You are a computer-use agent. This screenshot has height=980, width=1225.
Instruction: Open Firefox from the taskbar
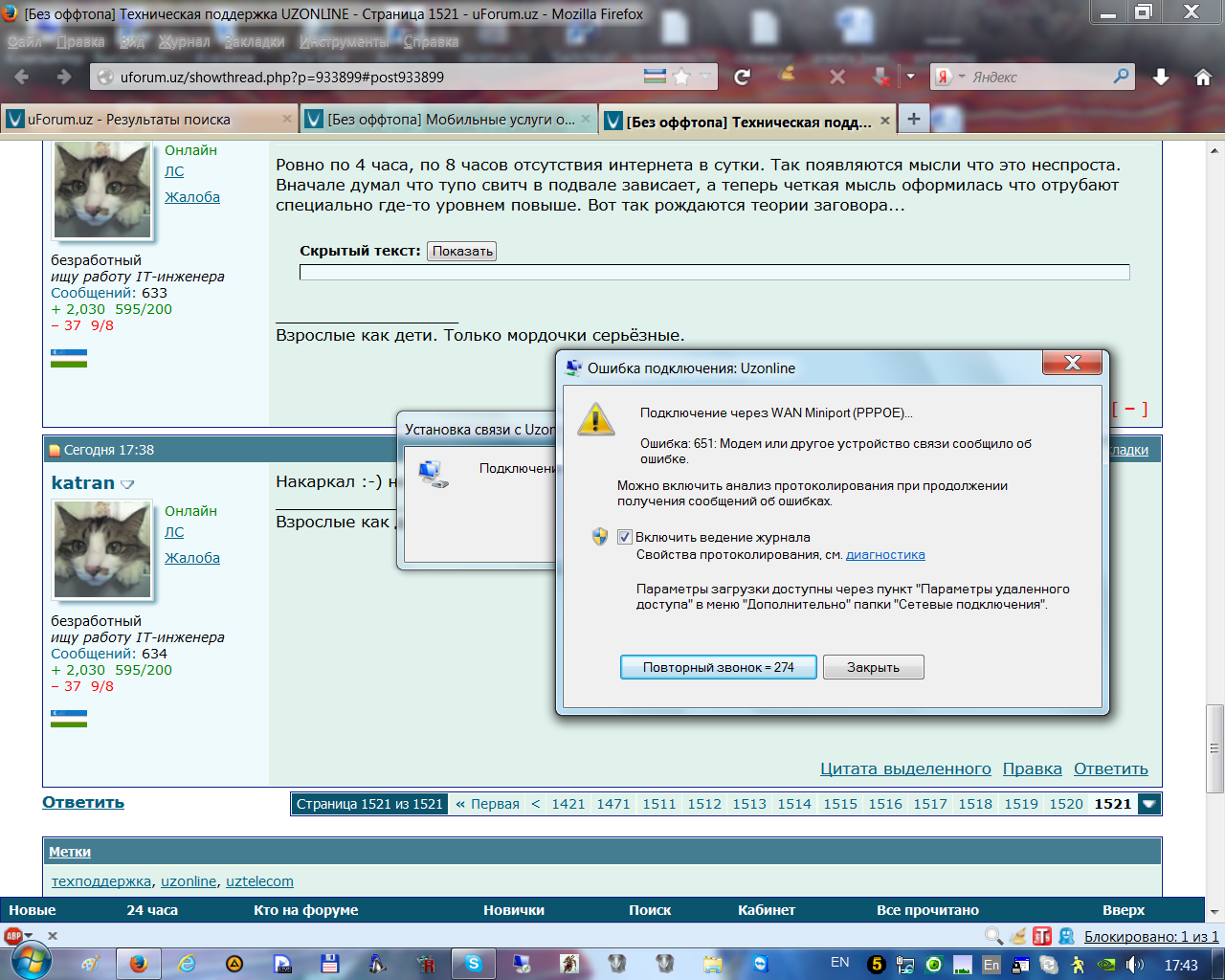click(139, 964)
